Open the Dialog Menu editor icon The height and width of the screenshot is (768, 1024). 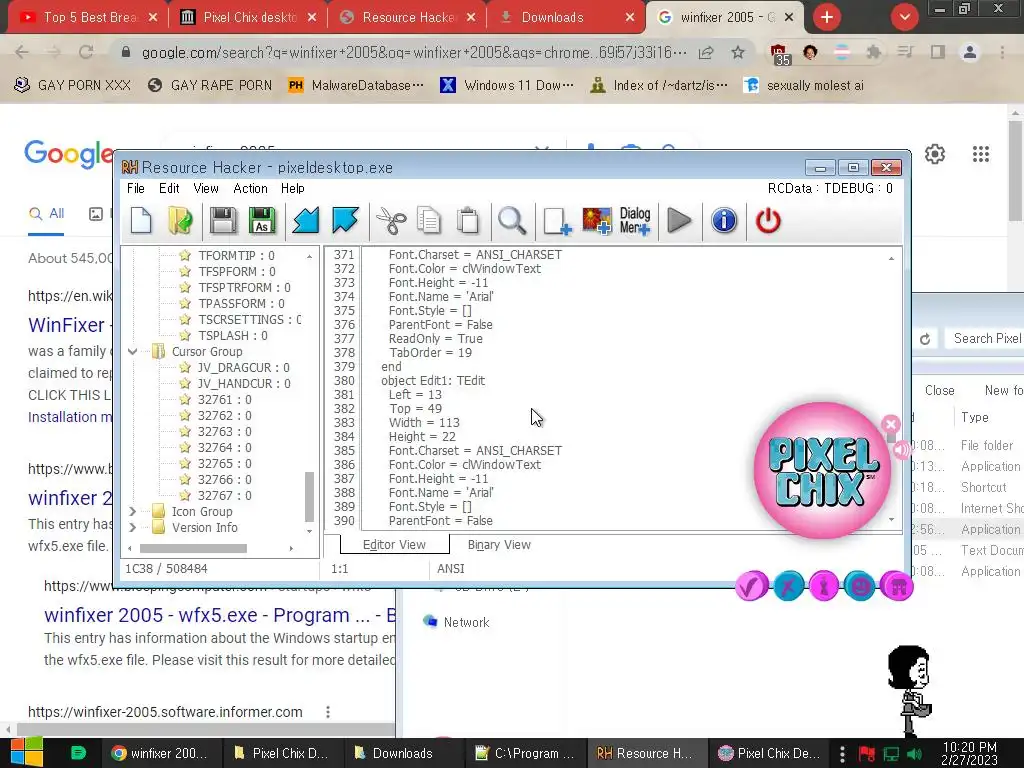635,221
